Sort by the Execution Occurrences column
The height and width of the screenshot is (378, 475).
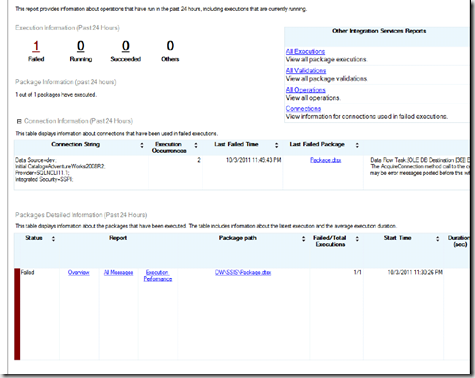pyautogui.click(x=196, y=145)
